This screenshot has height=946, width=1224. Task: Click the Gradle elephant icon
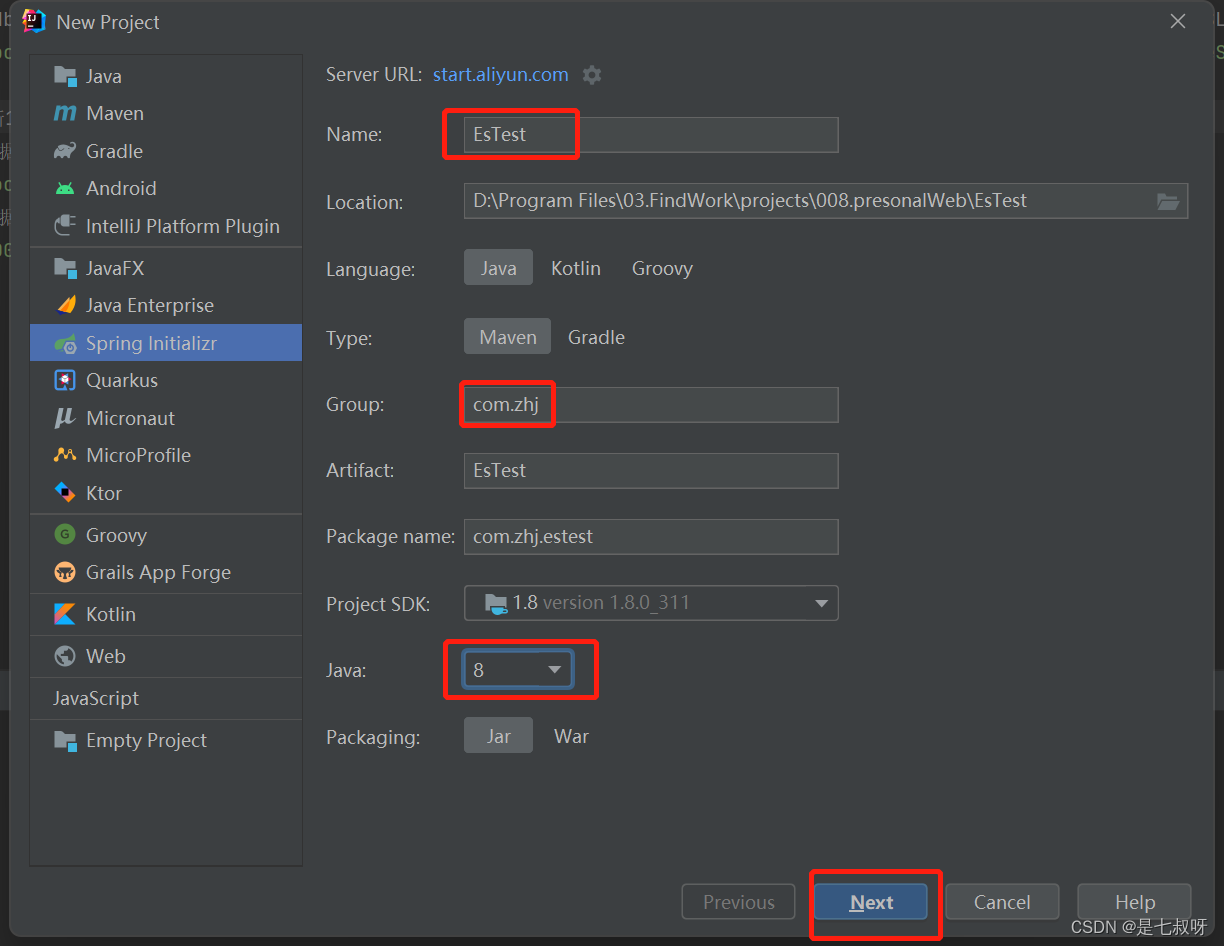[x=65, y=151]
